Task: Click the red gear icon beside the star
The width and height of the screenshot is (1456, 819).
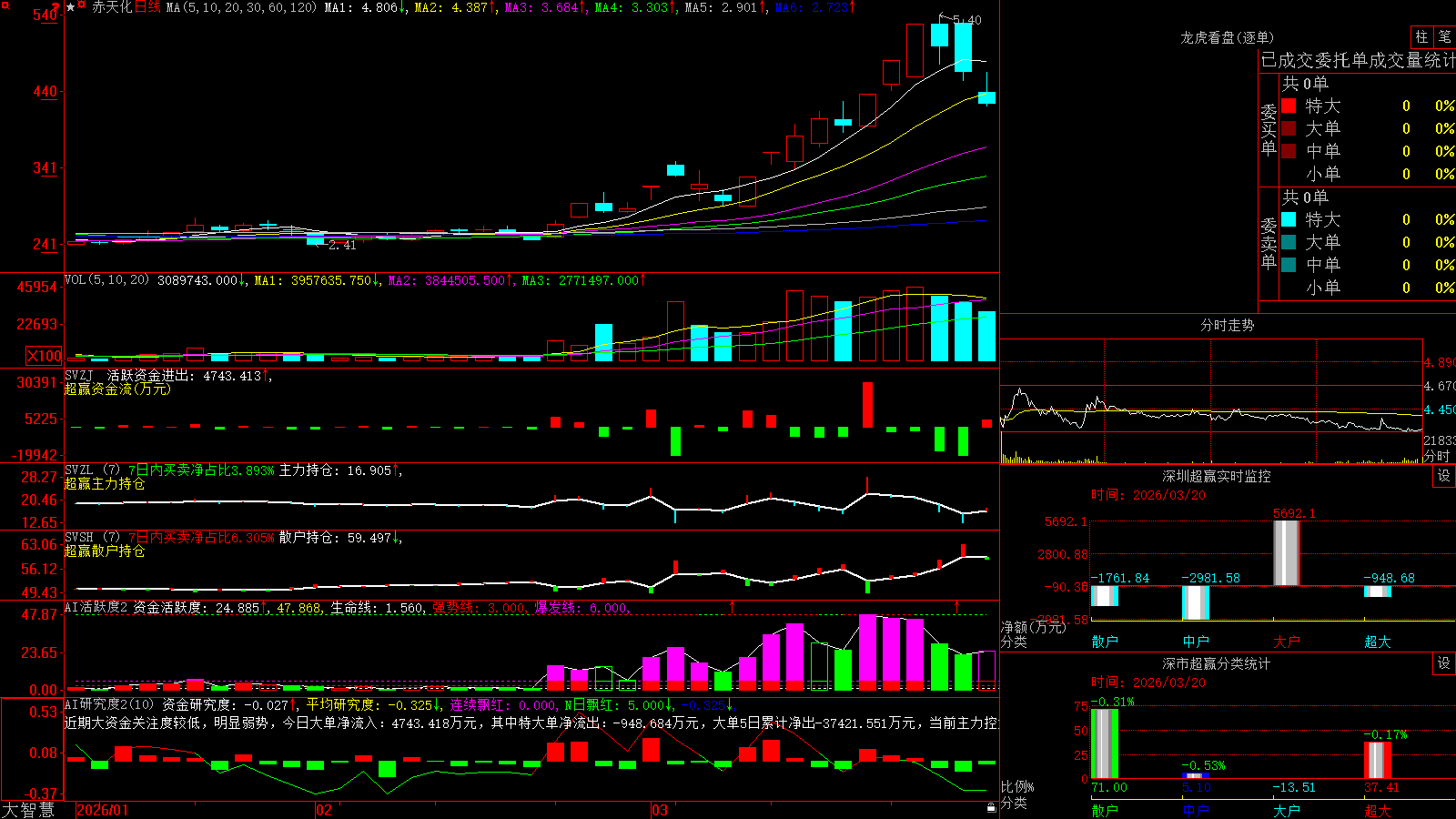Action: [x=82, y=6]
